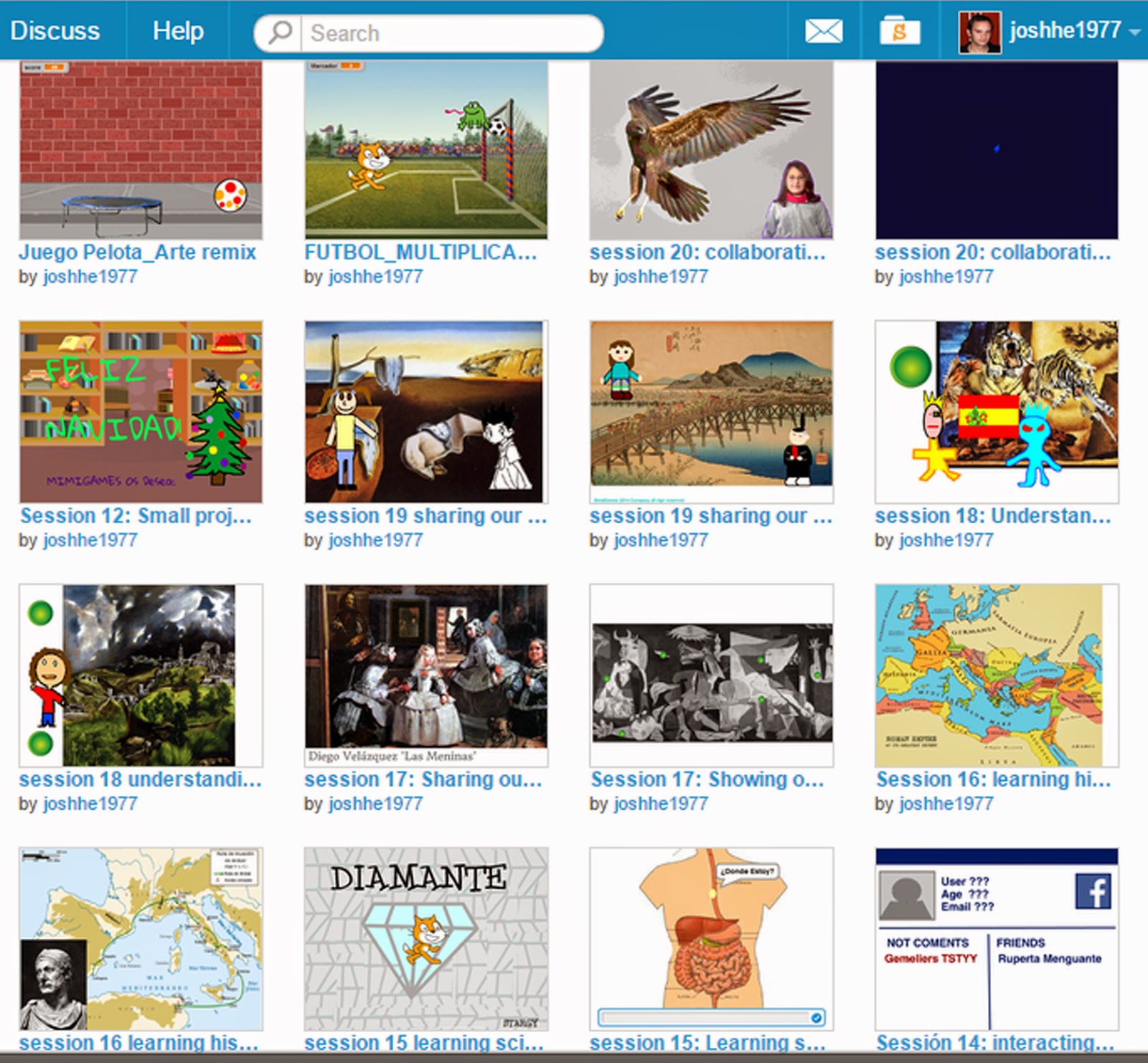Open author joshhe1977 under session 18 understandi...
Image resolution: width=1148 pixels, height=1063 pixels.
[x=90, y=803]
